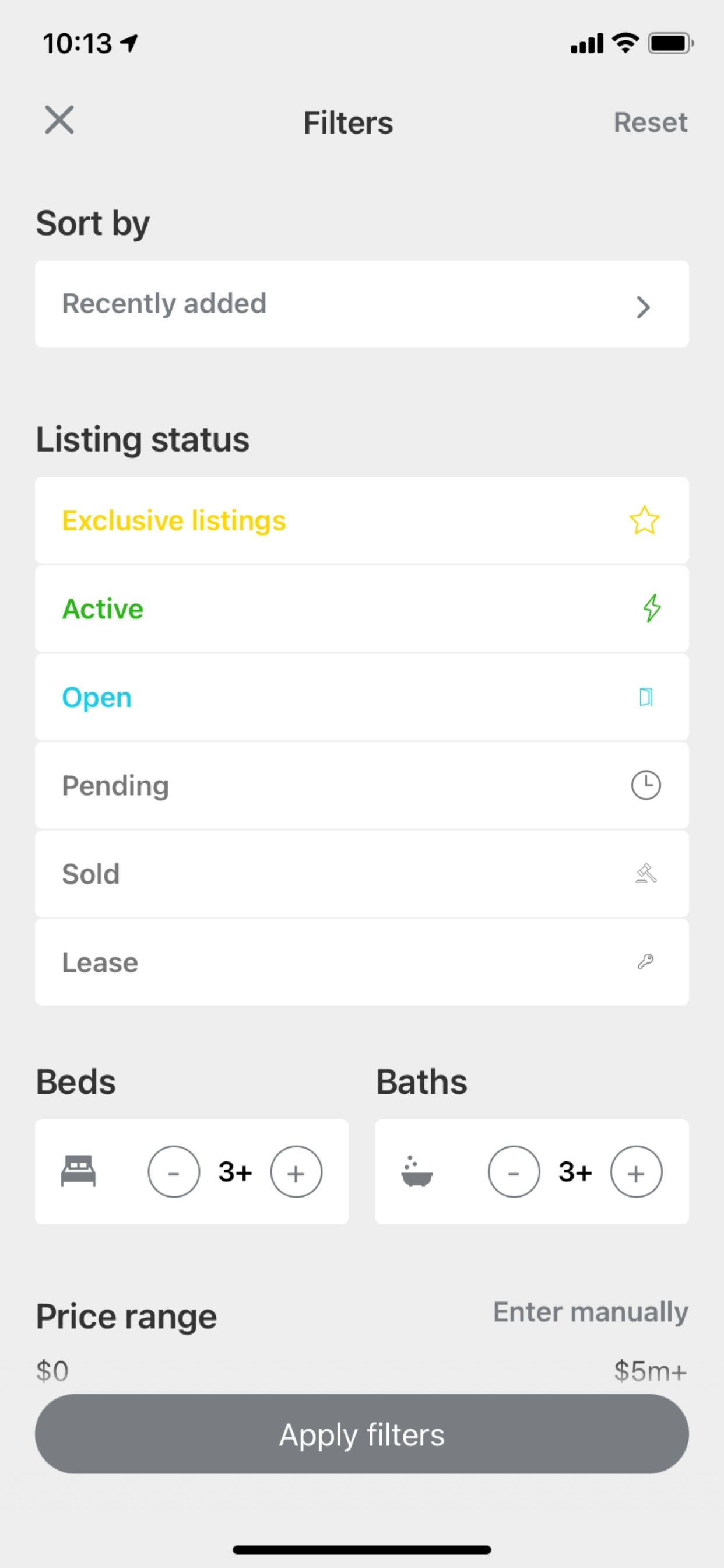This screenshot has width=724, height=1568.
Task: Tap the bed icon under Beds
Action: [79, 1171]
